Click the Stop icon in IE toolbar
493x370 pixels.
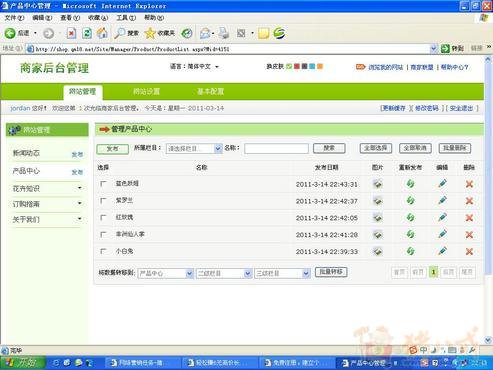coord(71,33)
